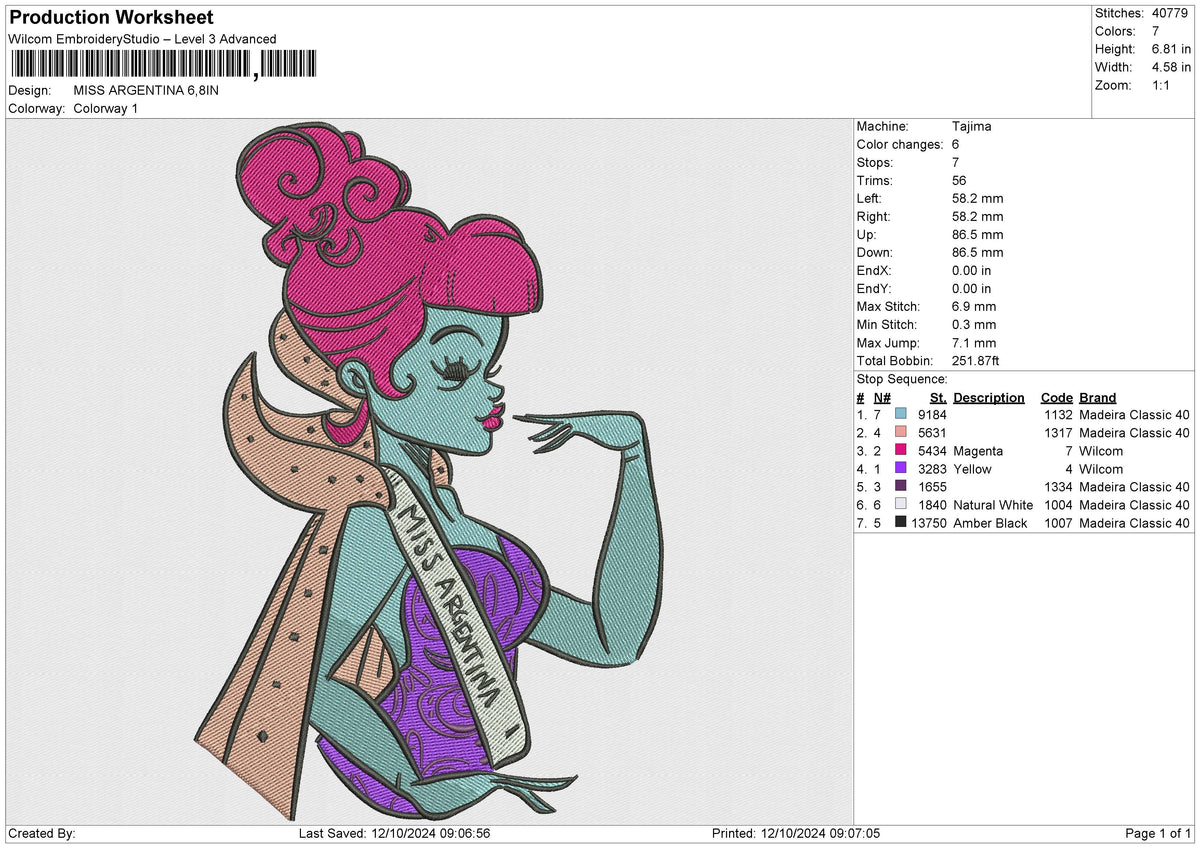Click stitch count 1655 in stop row 5
The image size is (1200, 848).
coord(932,487)
